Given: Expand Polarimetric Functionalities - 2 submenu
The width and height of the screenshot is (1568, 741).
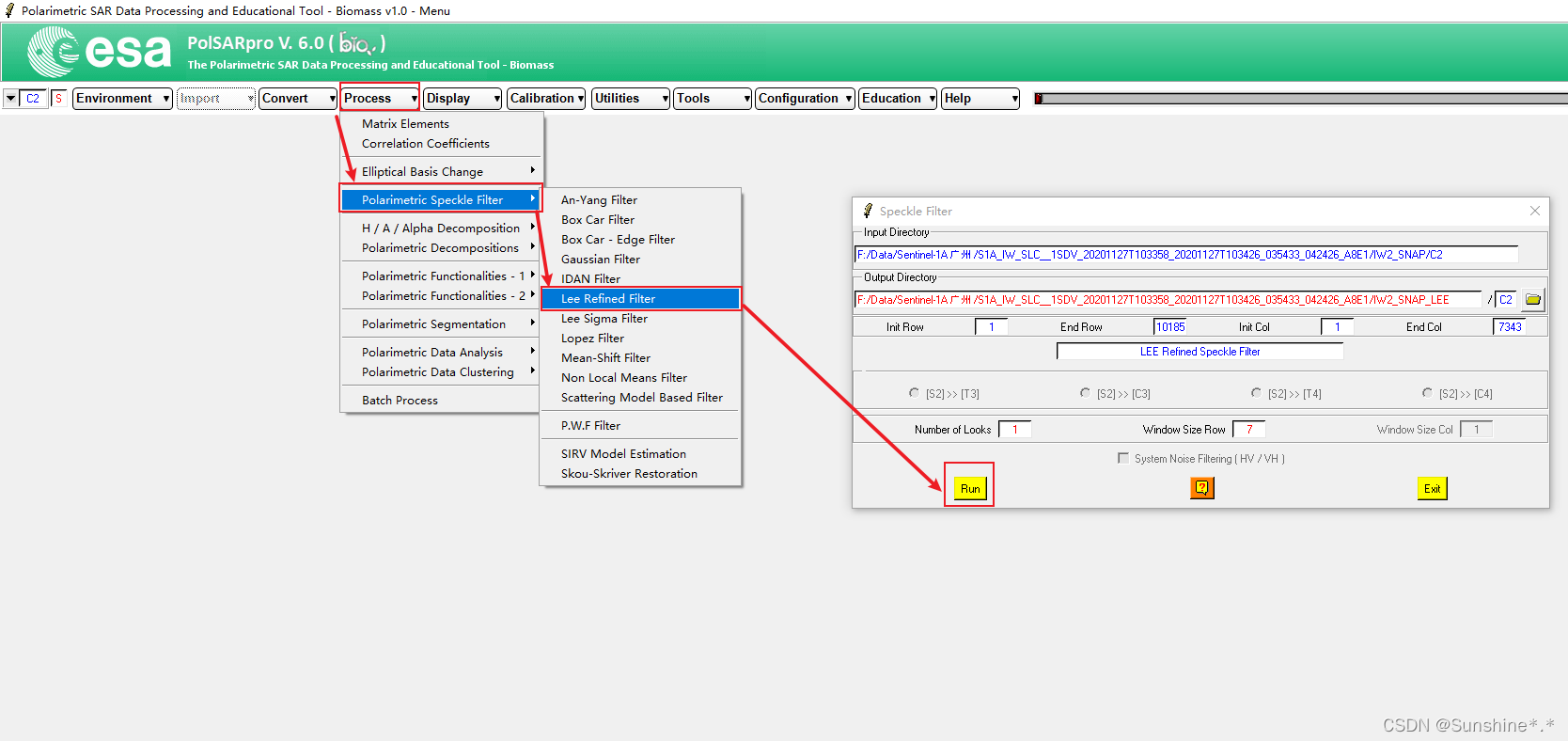Looking at the screenshot, I should point(441,295).
